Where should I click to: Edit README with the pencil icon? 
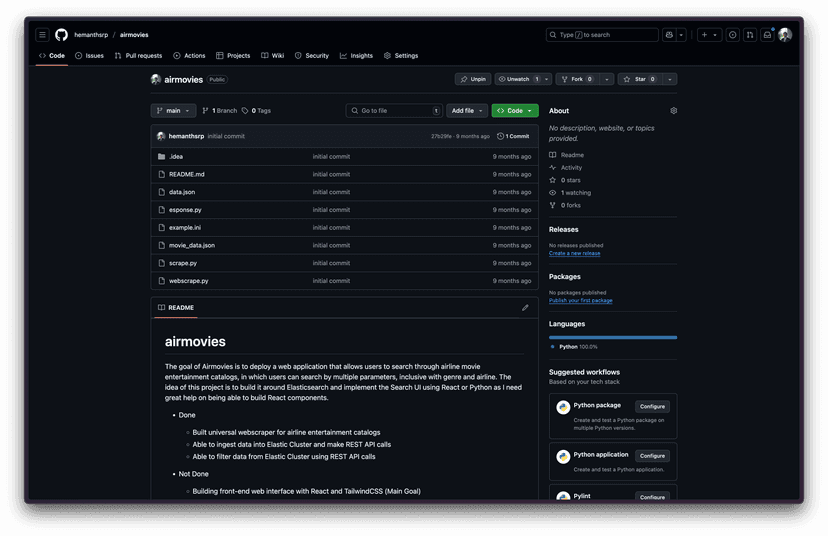(x=525, y=308)
